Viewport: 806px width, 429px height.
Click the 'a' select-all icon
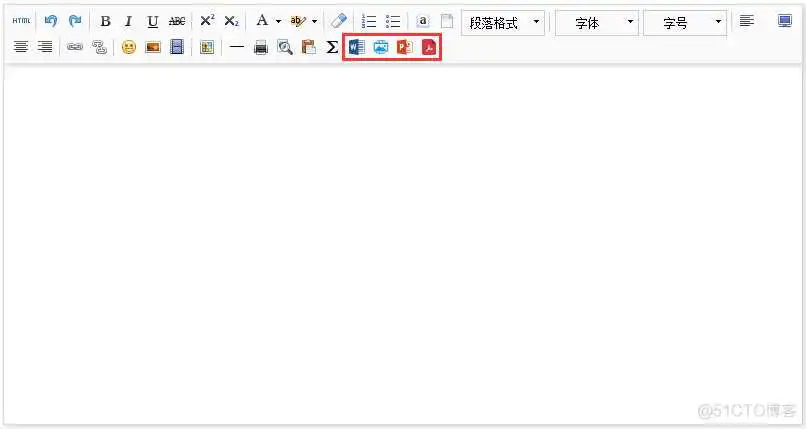[423, 21]
